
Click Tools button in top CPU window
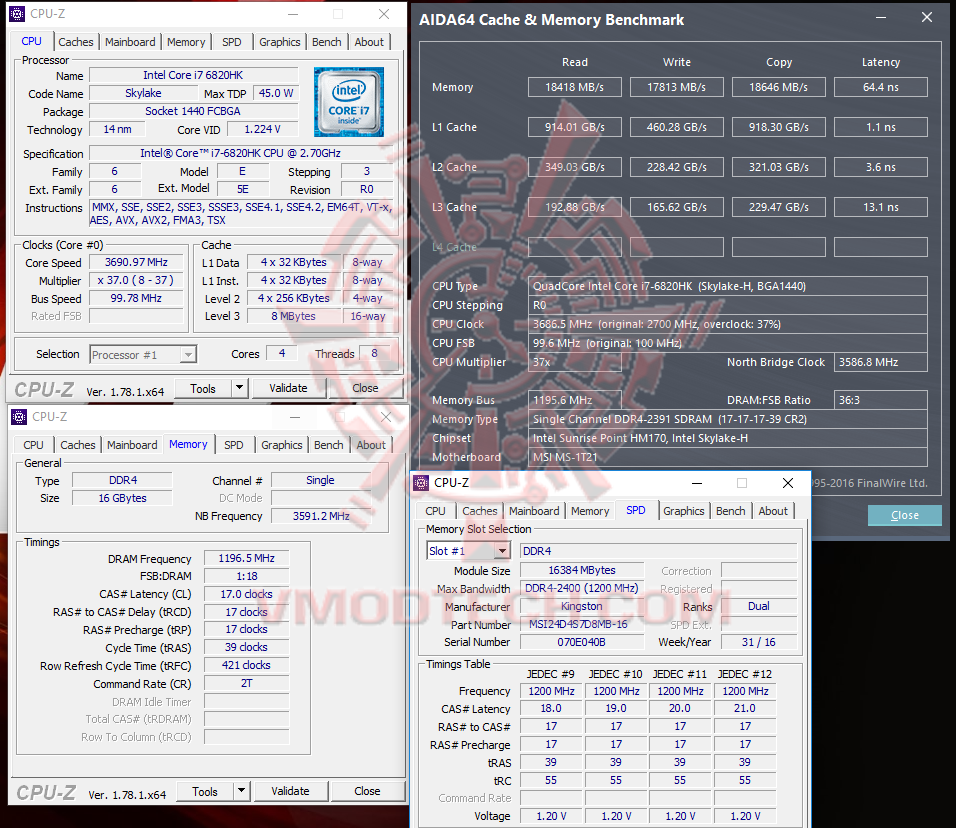pyautogui.click(x=203, y=388)
